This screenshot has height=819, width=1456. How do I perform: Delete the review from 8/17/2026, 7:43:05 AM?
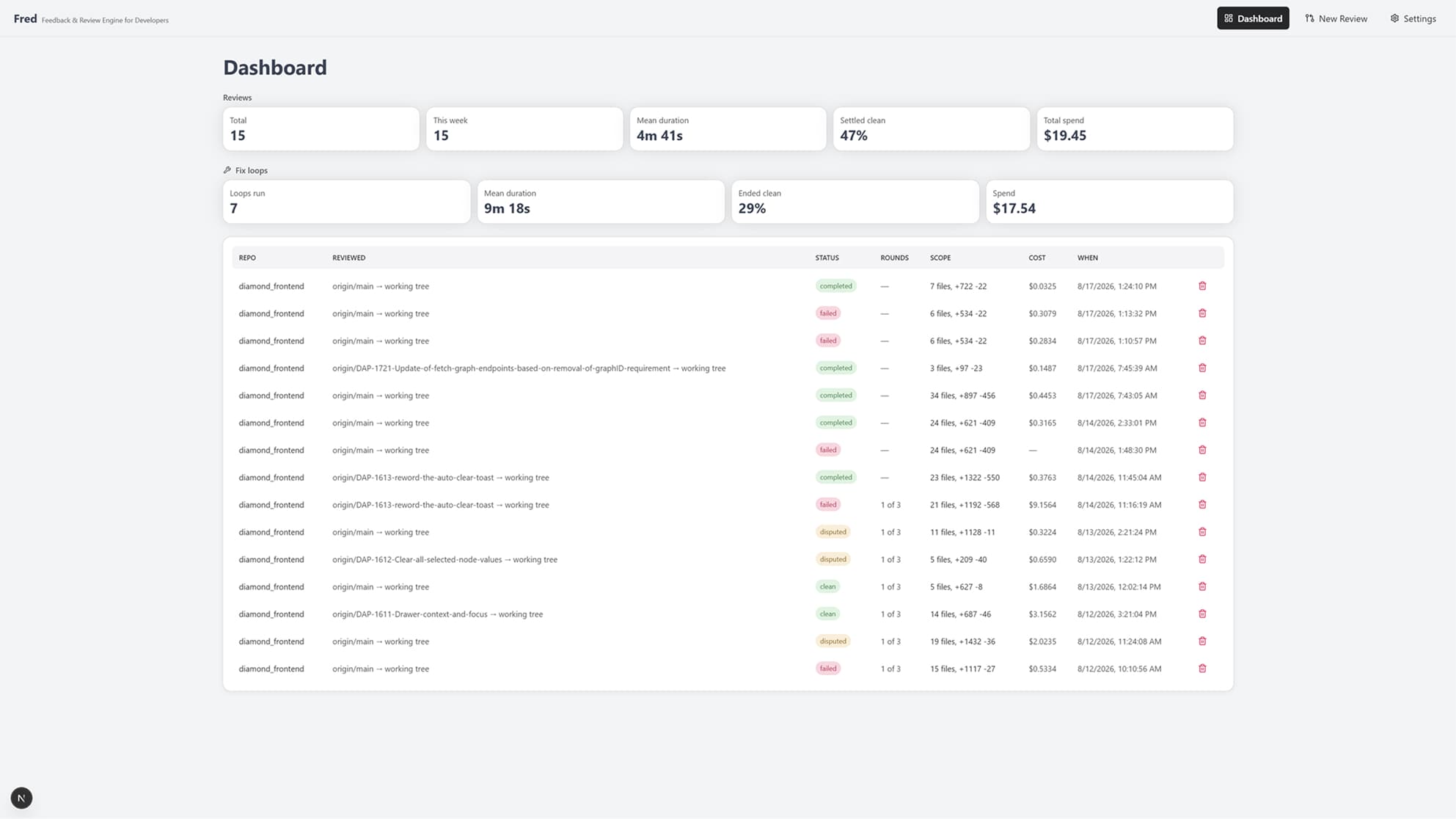1202,396
